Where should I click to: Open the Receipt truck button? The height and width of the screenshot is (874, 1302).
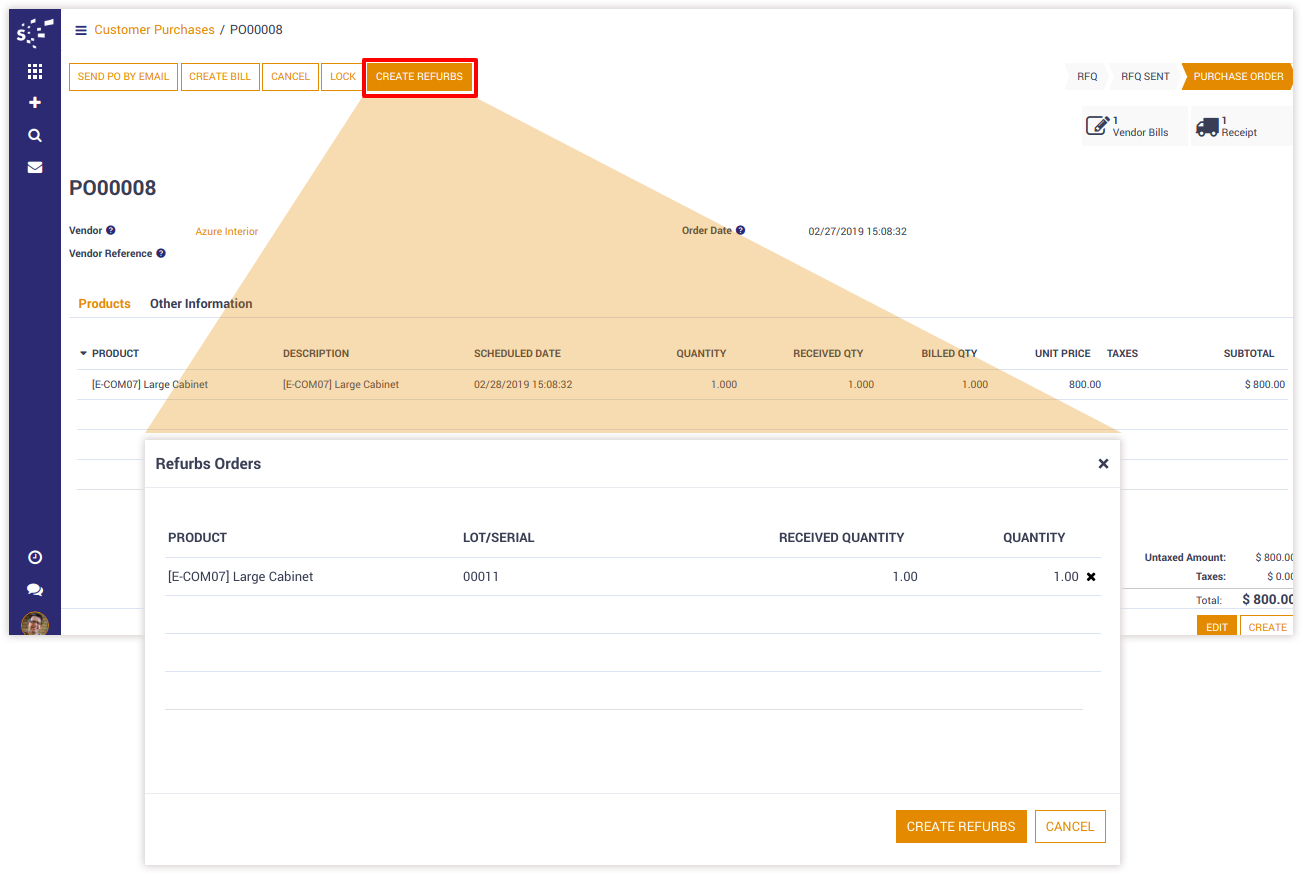(x=1238, y=127)
